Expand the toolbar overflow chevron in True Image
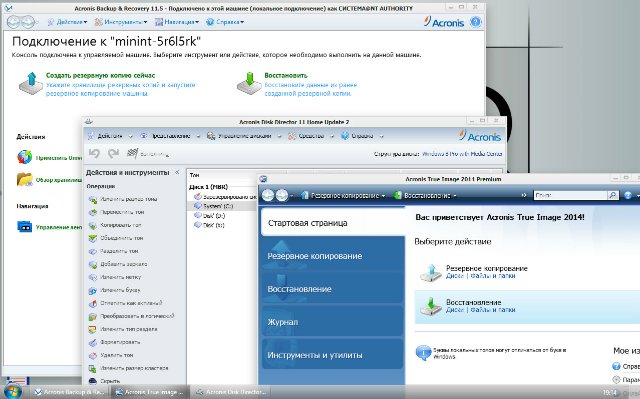This screenshot has height=399, width=640. [x=524, y=195]
